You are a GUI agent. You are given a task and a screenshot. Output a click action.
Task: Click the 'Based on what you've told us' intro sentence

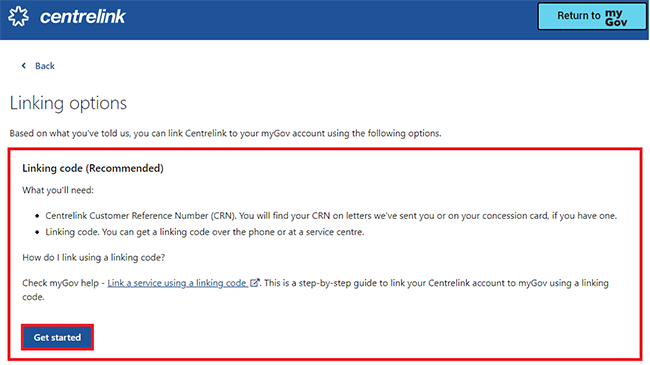click(x=226, y=133)
